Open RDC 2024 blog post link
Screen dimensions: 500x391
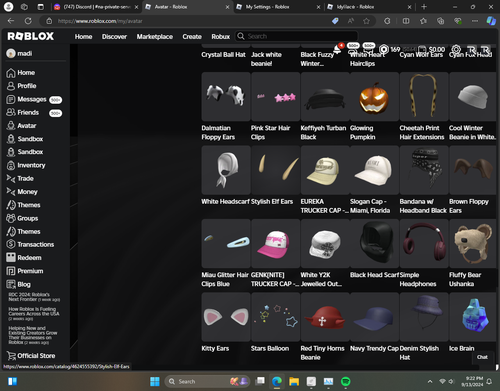(34, 297)
